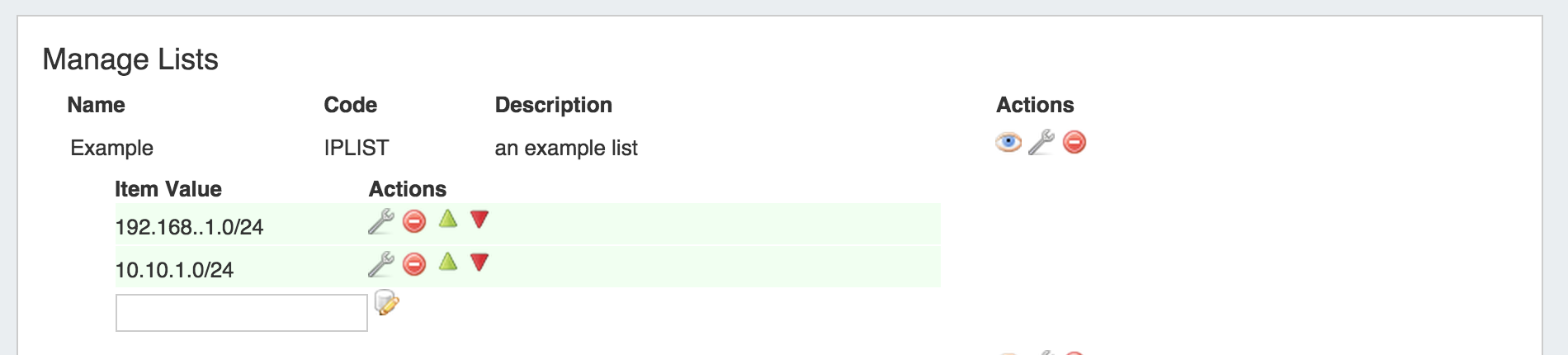Delete the Example list

click(x=1074, y=143)
